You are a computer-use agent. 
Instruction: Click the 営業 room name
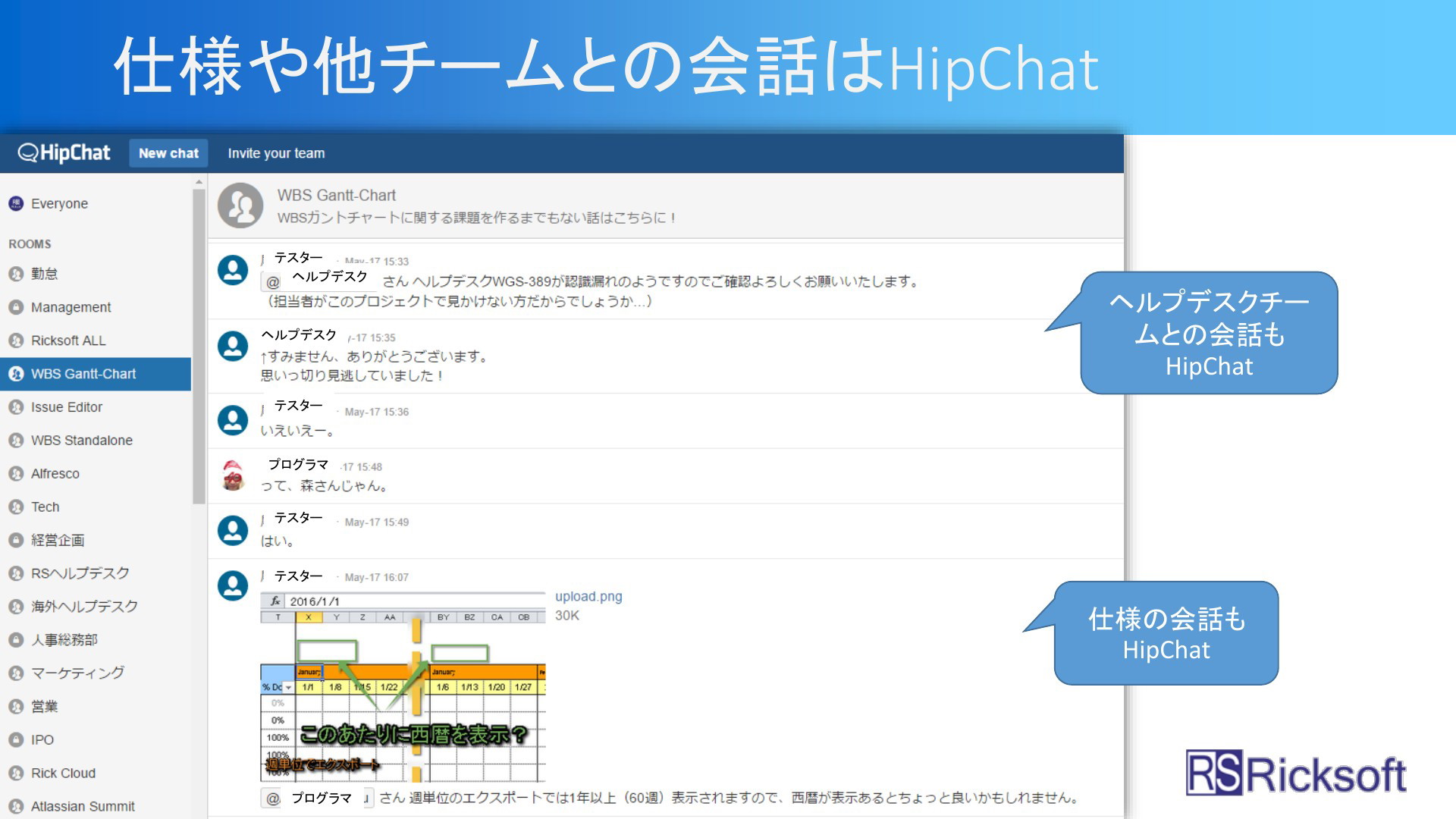pyautogui.click(x=44, y=707)
